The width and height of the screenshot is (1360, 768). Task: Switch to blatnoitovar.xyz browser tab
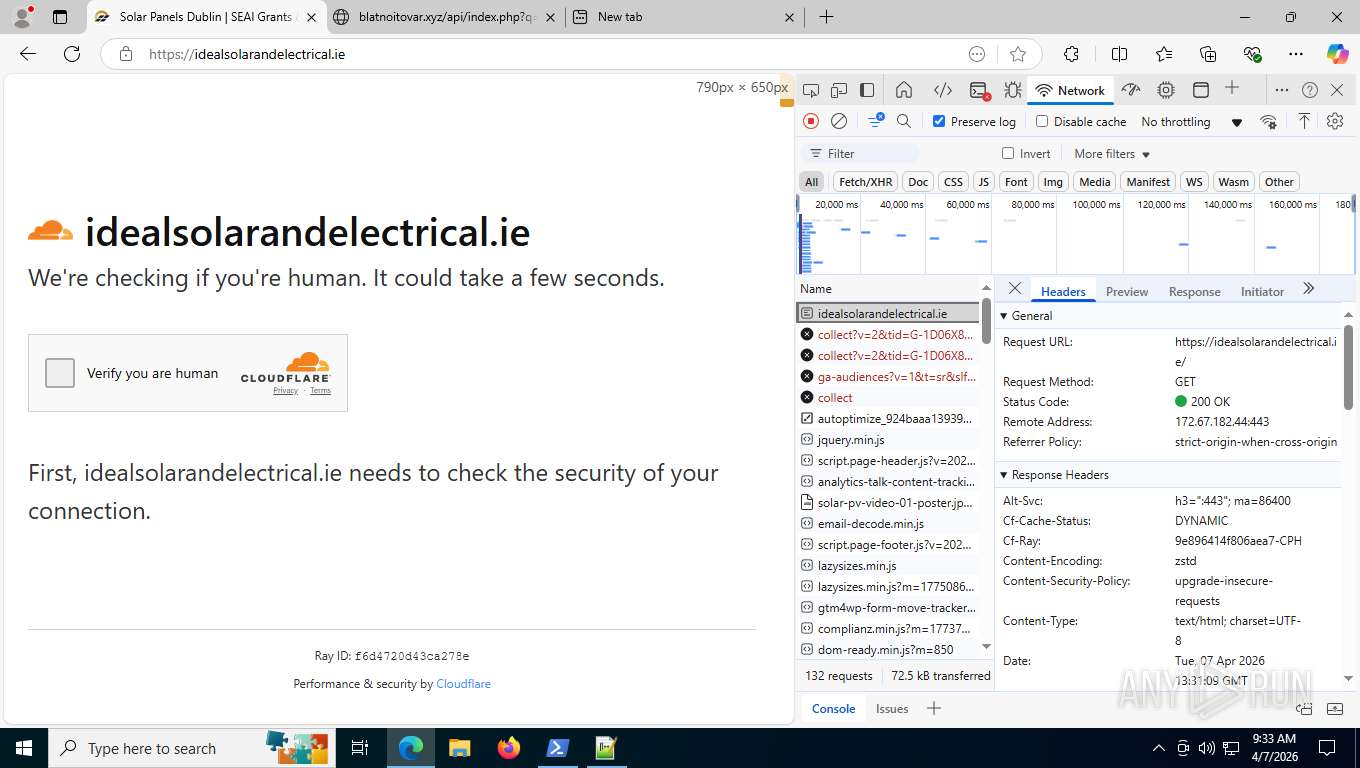pyautogui.click(x=444, y=17)
